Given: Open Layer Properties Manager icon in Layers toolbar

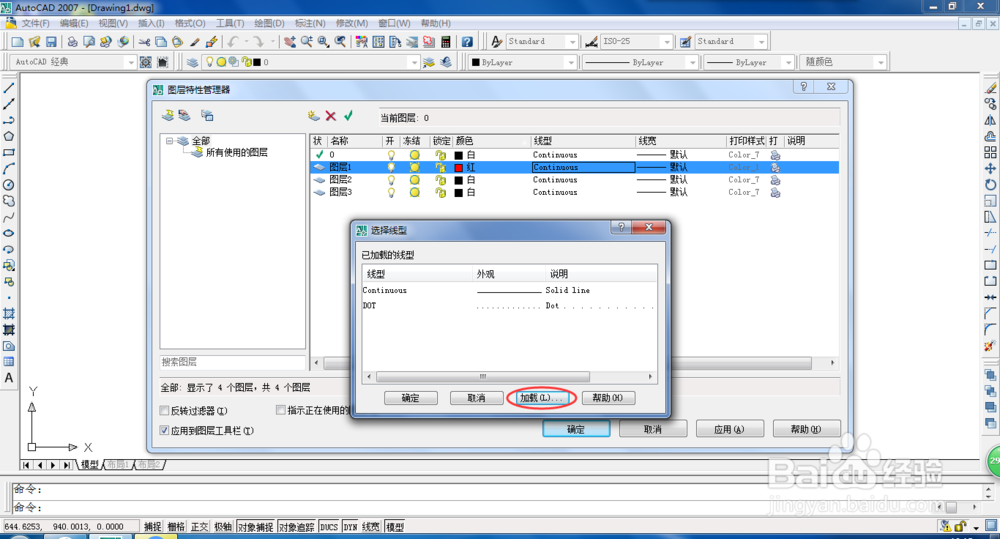Looking at the screenshot, I should (x=192, y=62).
